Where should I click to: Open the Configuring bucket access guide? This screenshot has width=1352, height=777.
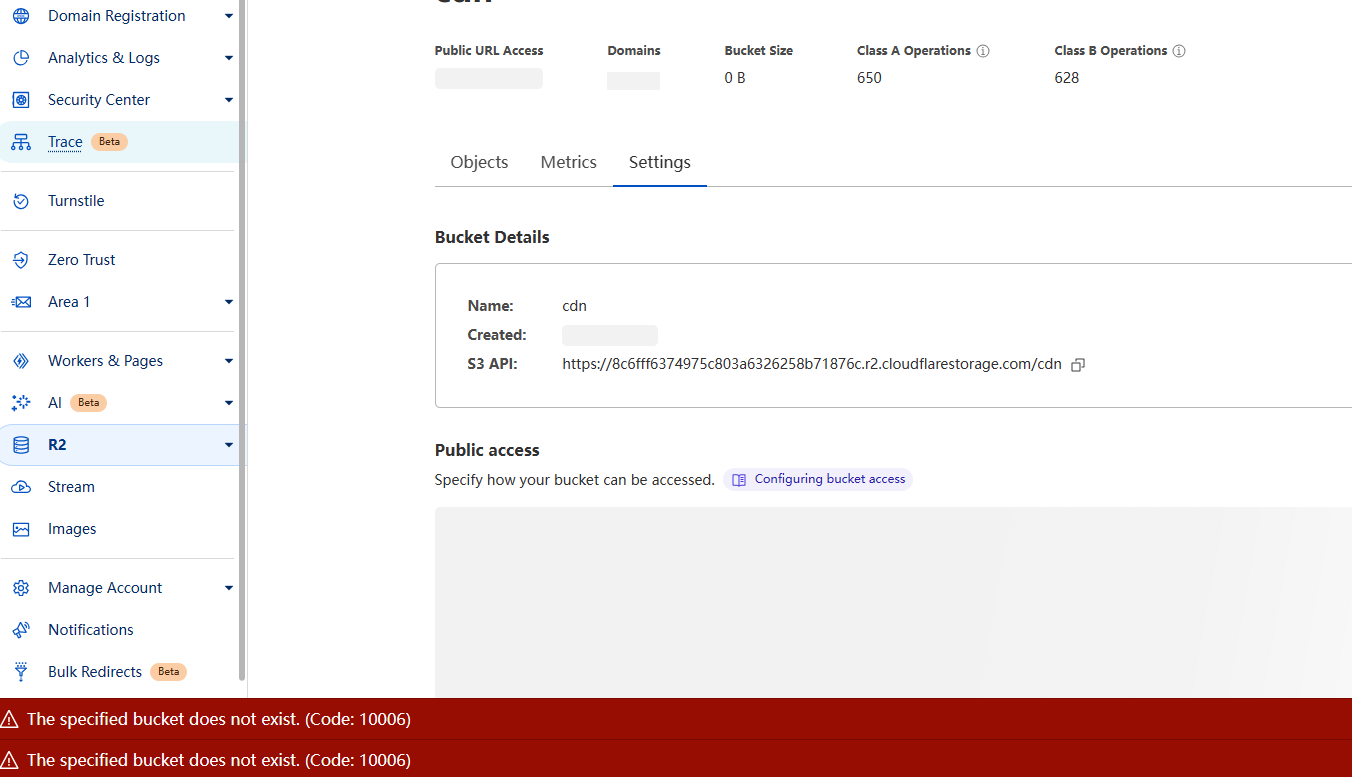click(x=830, y=480)
